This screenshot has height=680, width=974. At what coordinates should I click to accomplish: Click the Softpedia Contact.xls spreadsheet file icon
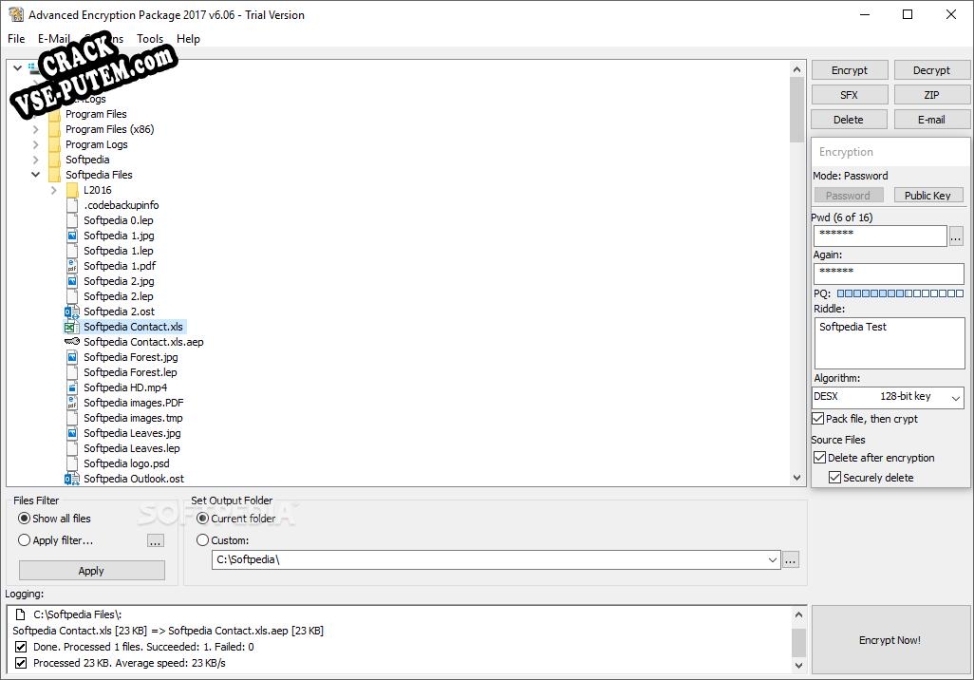tap(72, 327)
